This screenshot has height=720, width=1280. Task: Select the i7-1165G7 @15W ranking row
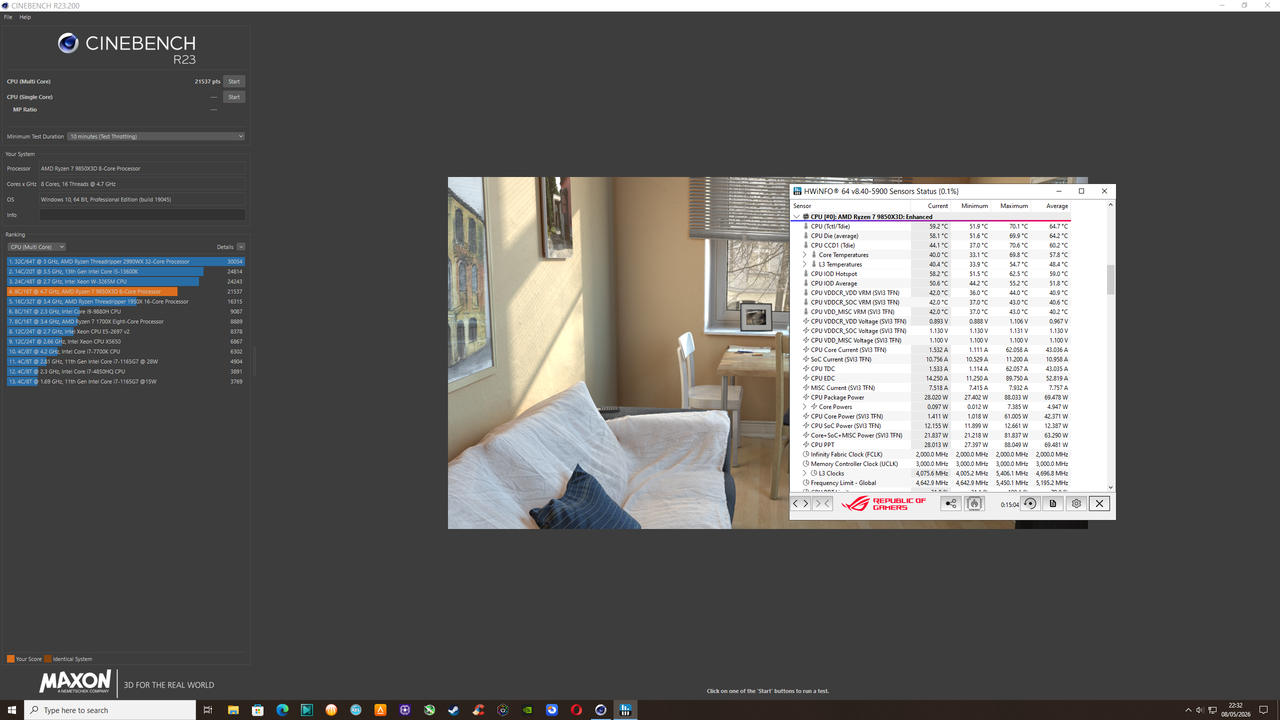[x=125, y=381]
